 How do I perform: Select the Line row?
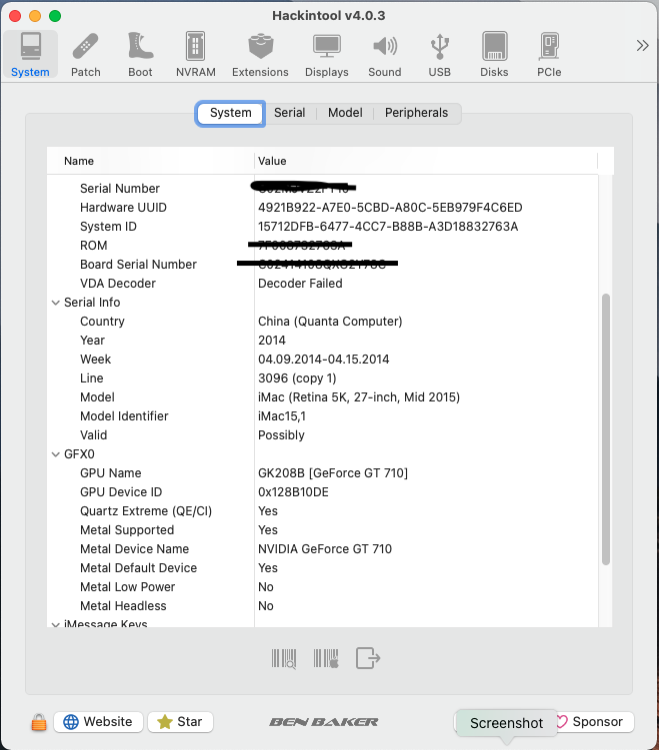[x=323, y=378]
